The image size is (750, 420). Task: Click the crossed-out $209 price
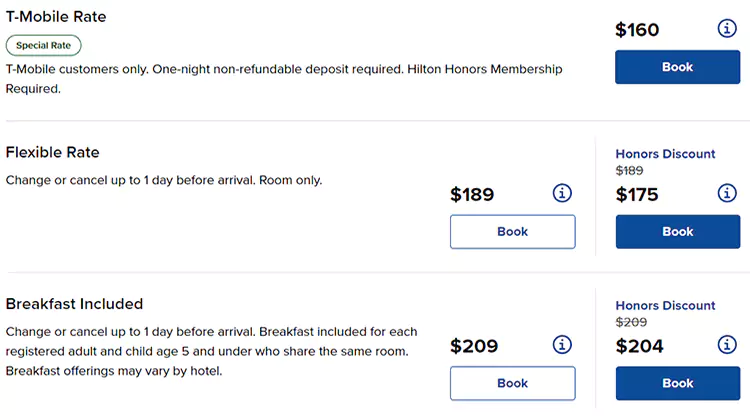click(631, 323)
